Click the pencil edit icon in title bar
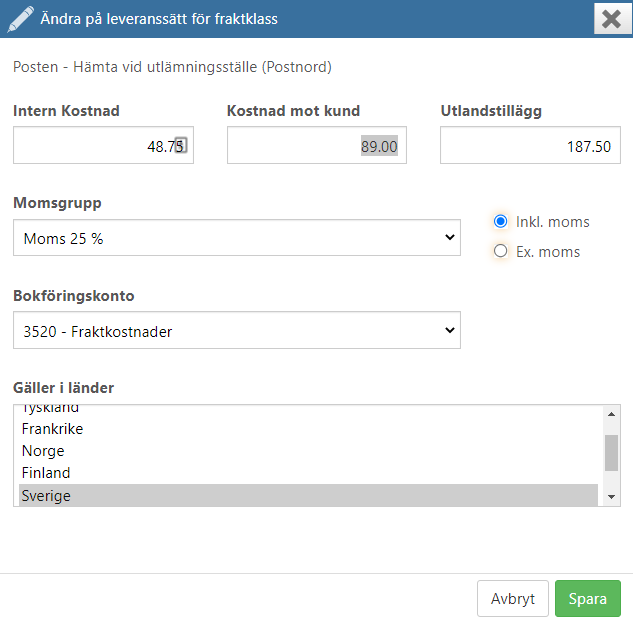The height and width of the screenshot is (620, 633). pos(20,19)
